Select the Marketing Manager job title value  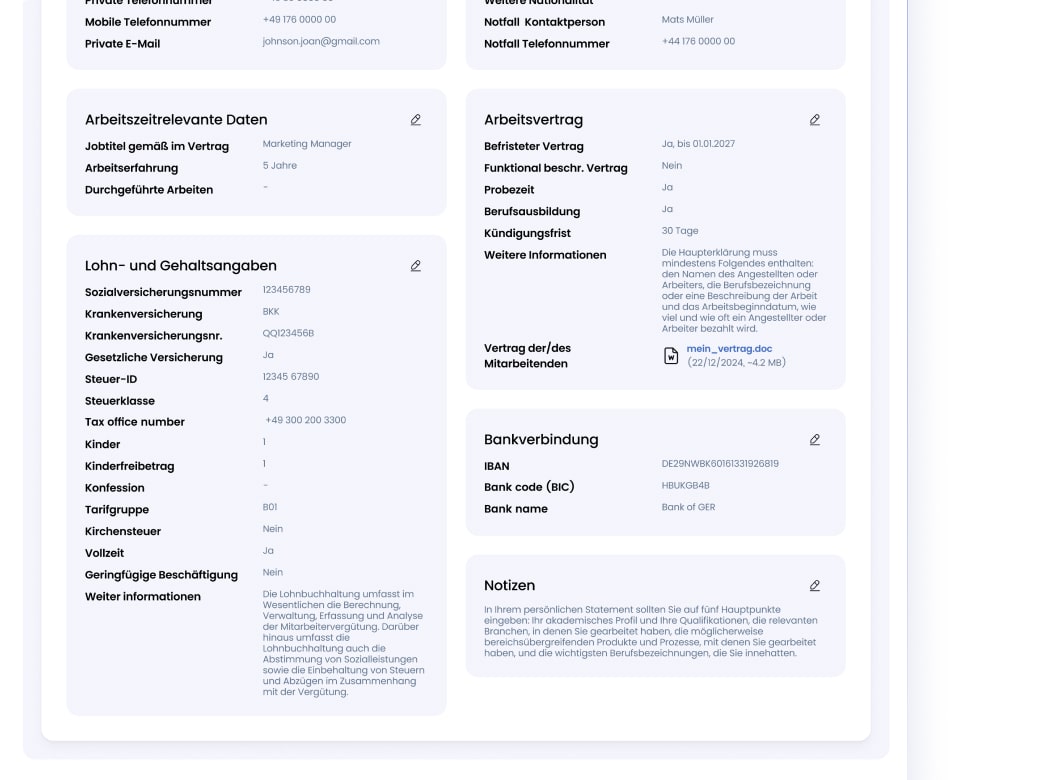pyautogui.click(x=307, y=144)
